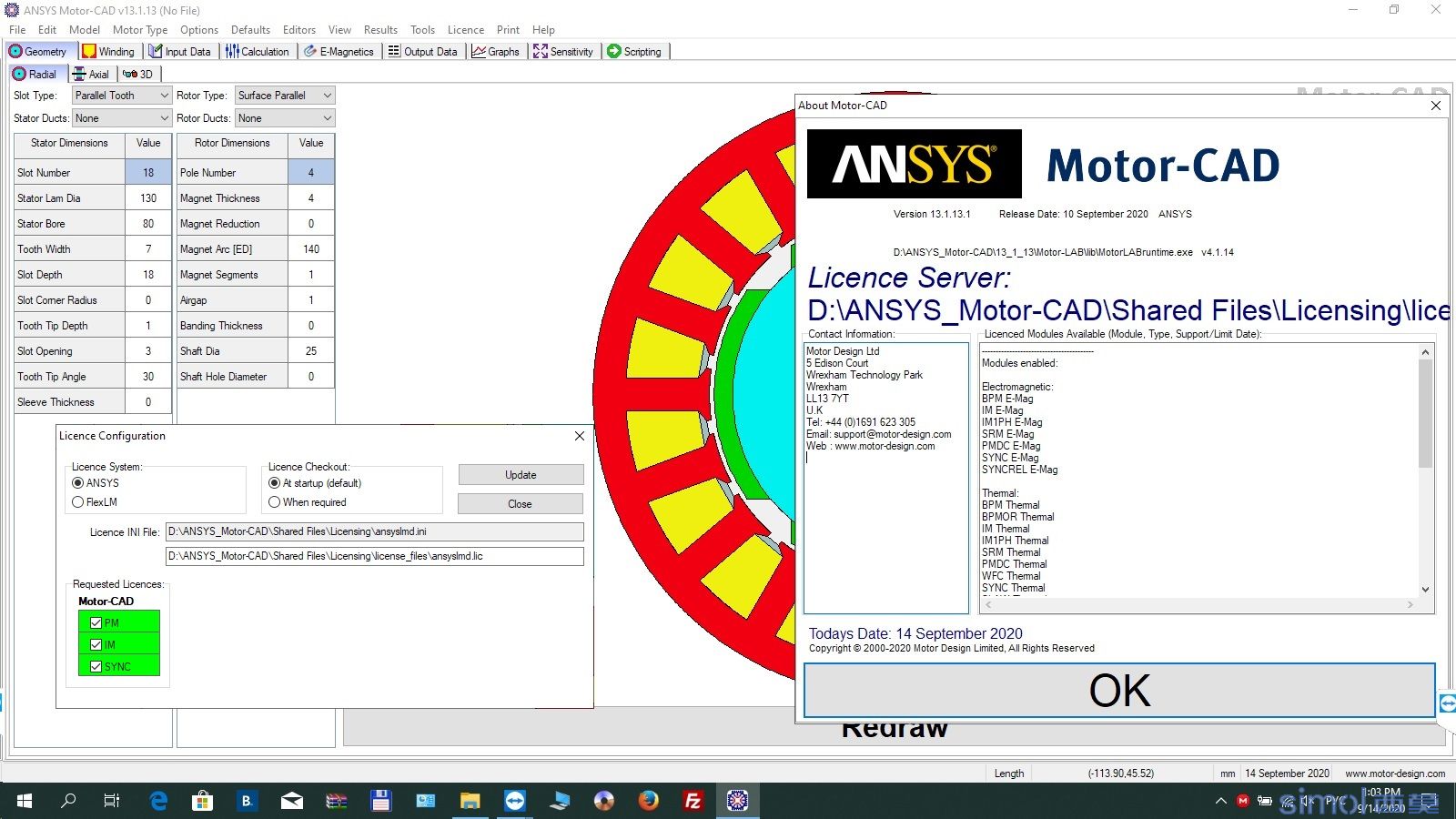This screenshot has height=819, width=1456.
Task: Click Close button in Licence Configuration
Action: [x=521, y=504]
